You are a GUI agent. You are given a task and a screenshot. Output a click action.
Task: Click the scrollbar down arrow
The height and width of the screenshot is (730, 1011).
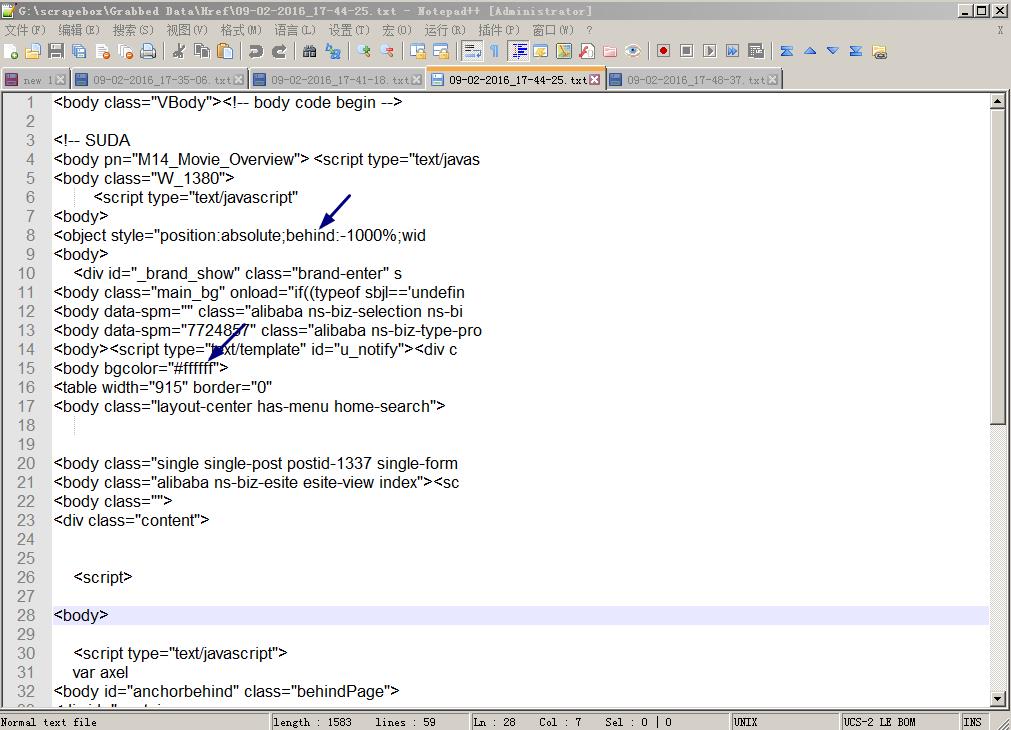(x=997, y=698)
